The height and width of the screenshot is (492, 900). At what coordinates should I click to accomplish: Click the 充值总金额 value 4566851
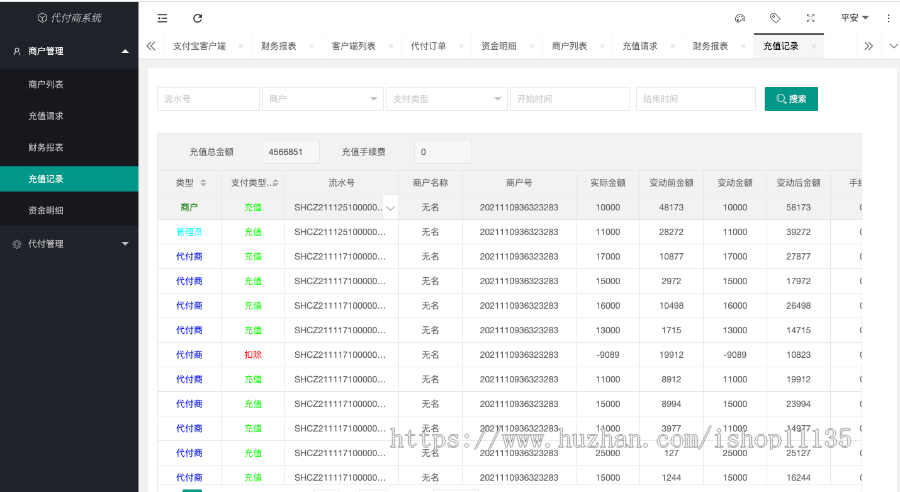tap(290, 152)
